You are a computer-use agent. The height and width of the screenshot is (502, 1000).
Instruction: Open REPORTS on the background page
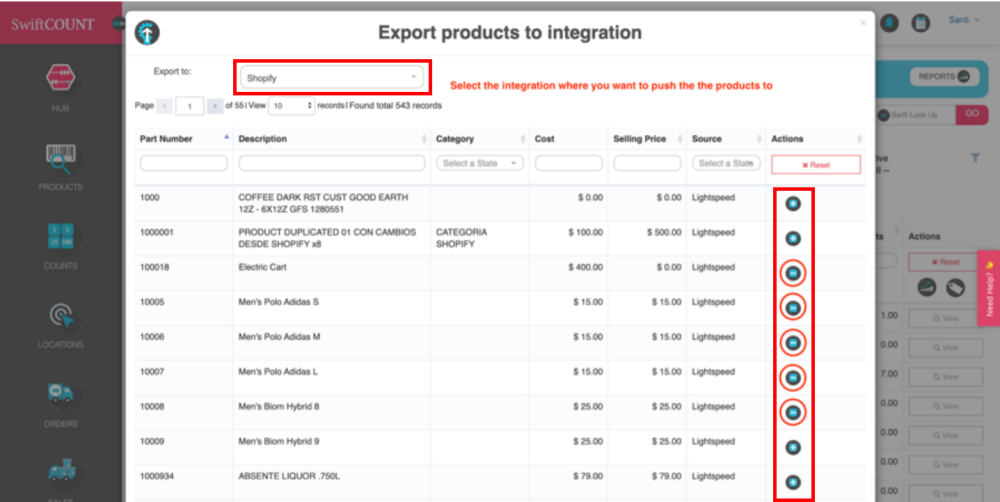point(944,77)
